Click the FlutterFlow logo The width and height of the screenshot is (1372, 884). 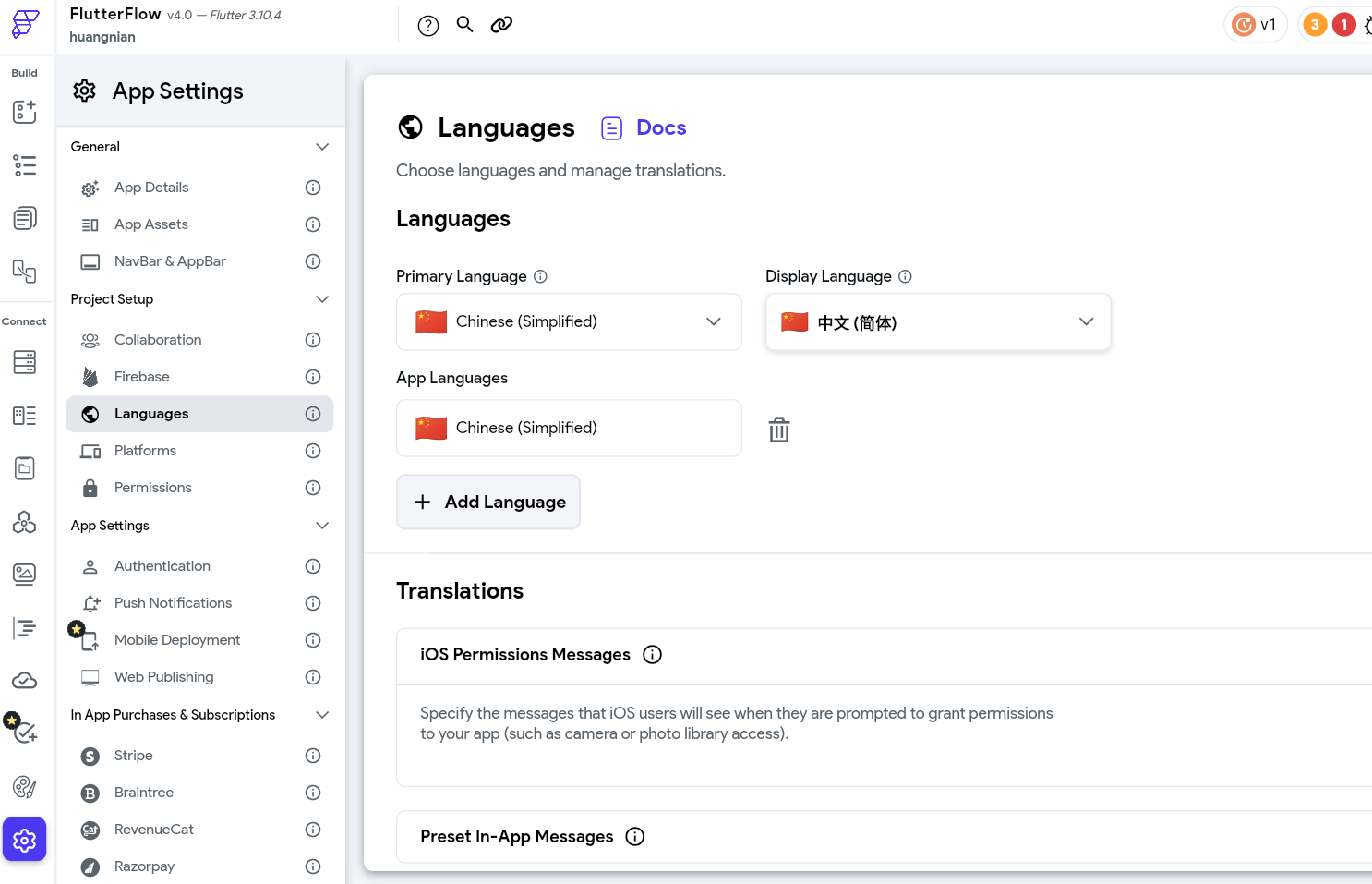coord(24,24)
